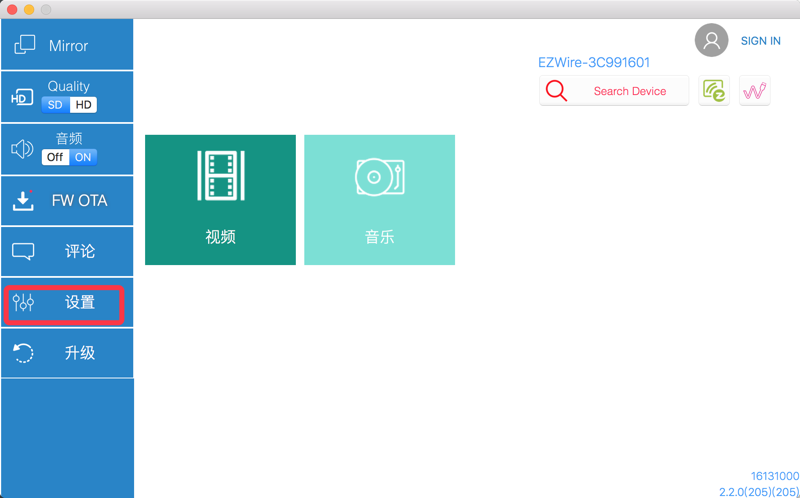Click the SIGN IN link
The image size is (800, 498).
coord(761,41)
